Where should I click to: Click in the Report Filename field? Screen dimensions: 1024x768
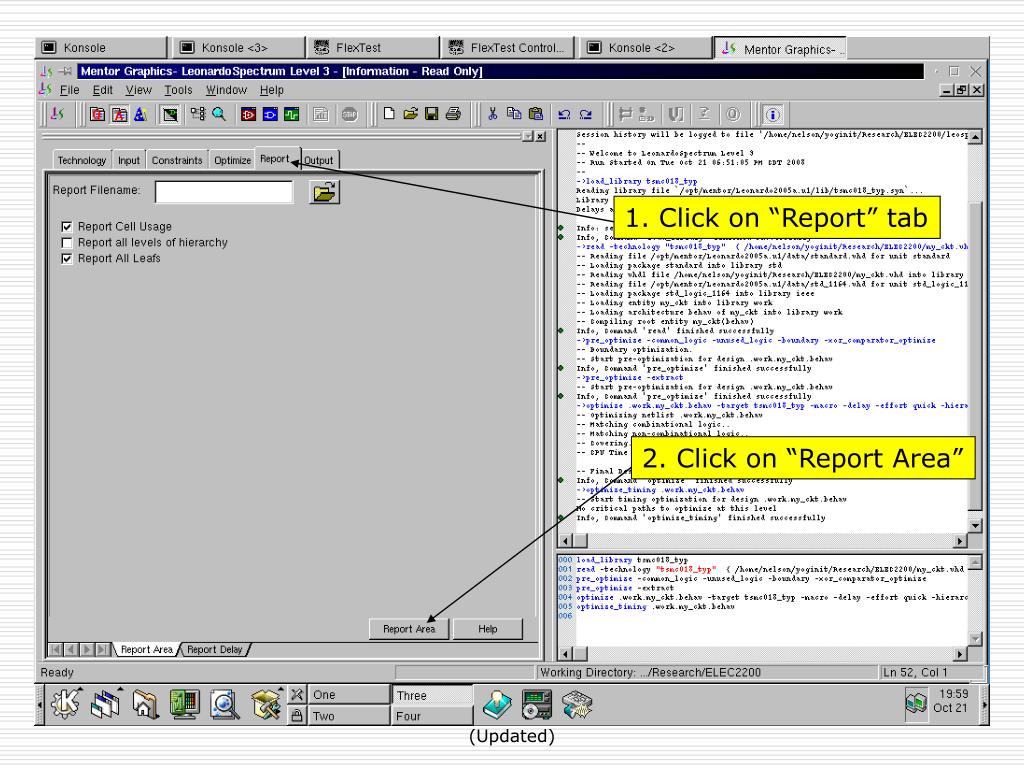tap(224, 191)
